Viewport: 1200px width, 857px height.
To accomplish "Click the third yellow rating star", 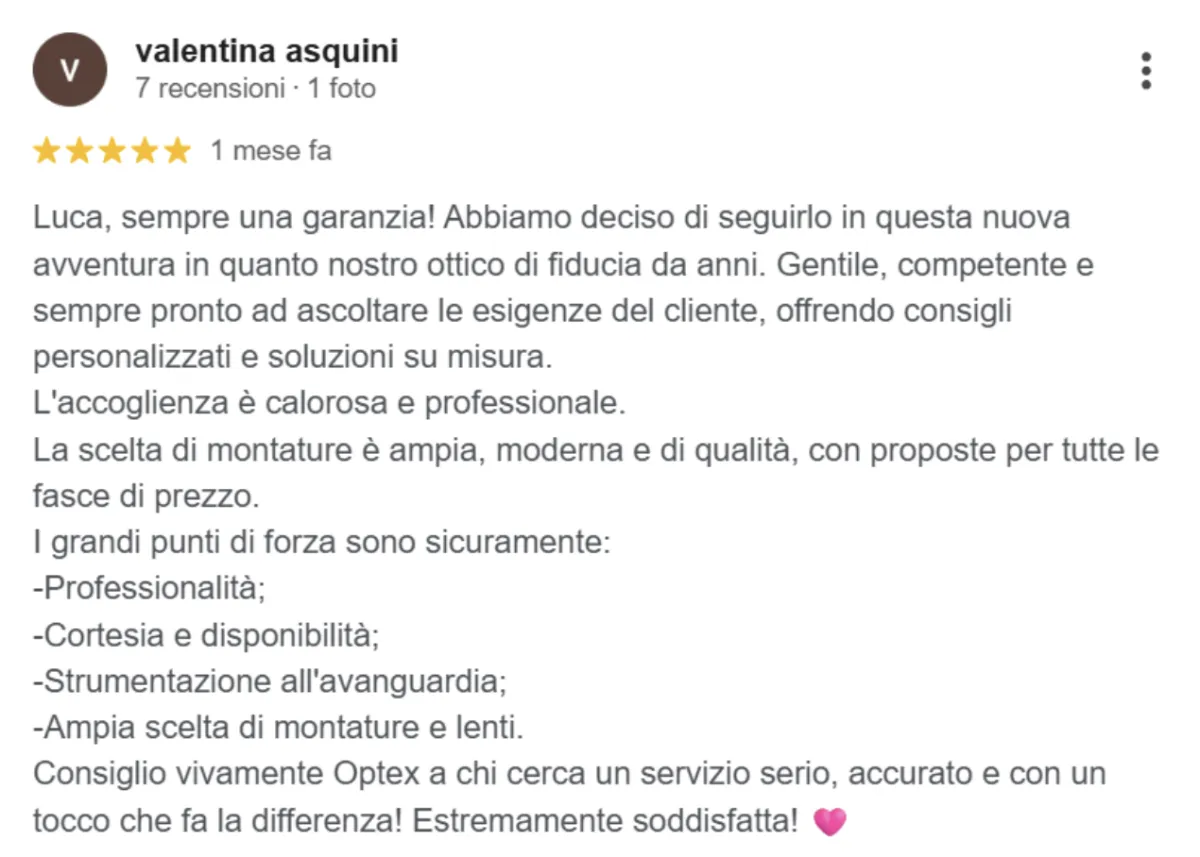I will (112, 151).
